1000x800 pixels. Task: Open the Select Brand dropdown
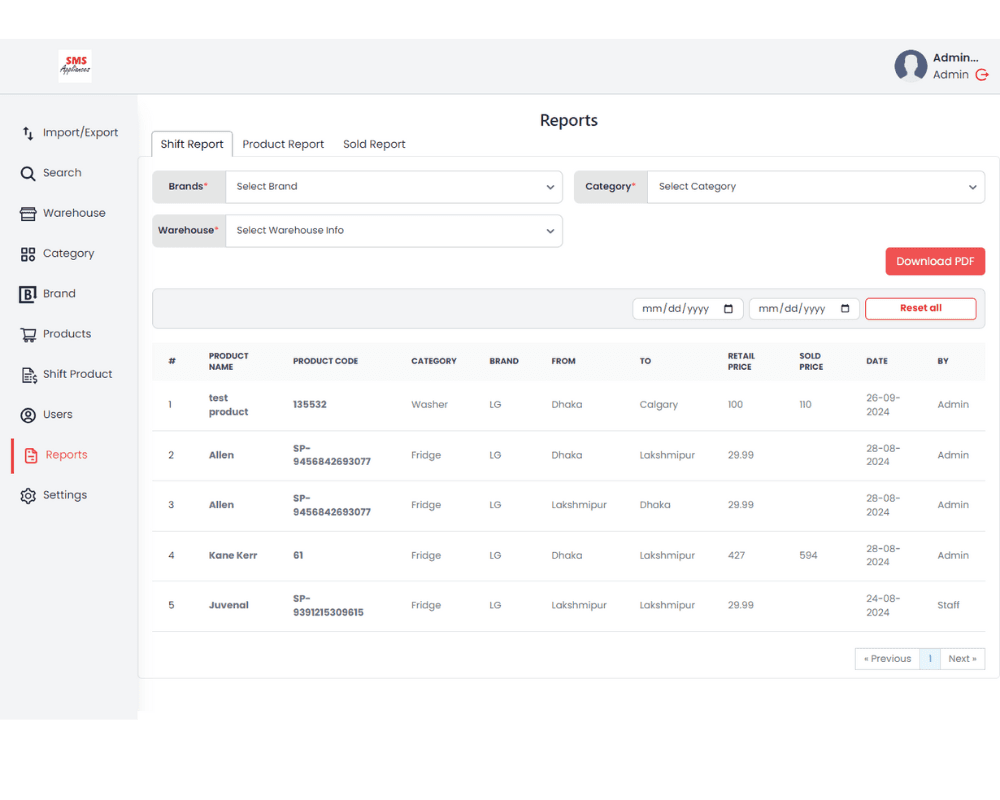[394, 187]
